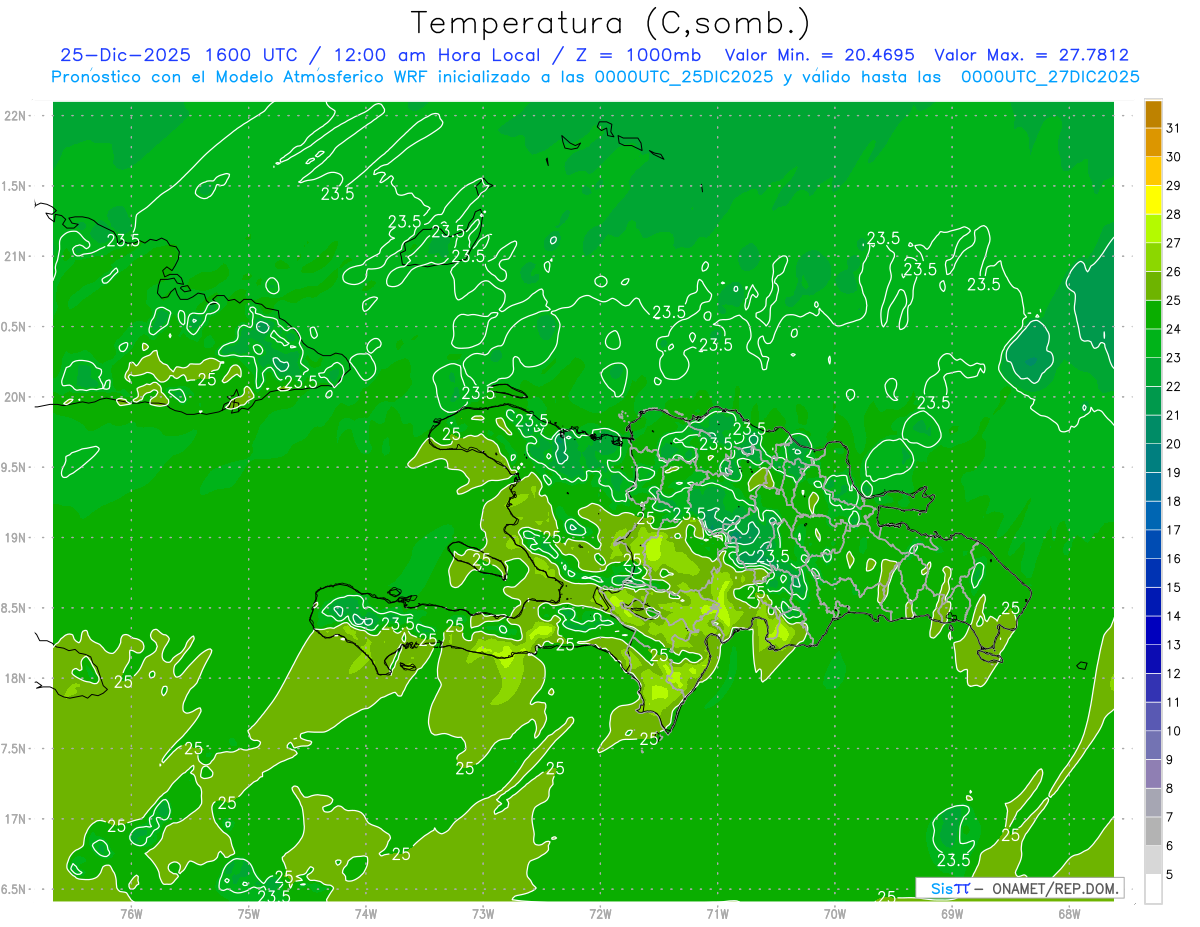The image size is (1200, 927).
Task: Click the '20N' latitude axis label
Action: point(15,397)
